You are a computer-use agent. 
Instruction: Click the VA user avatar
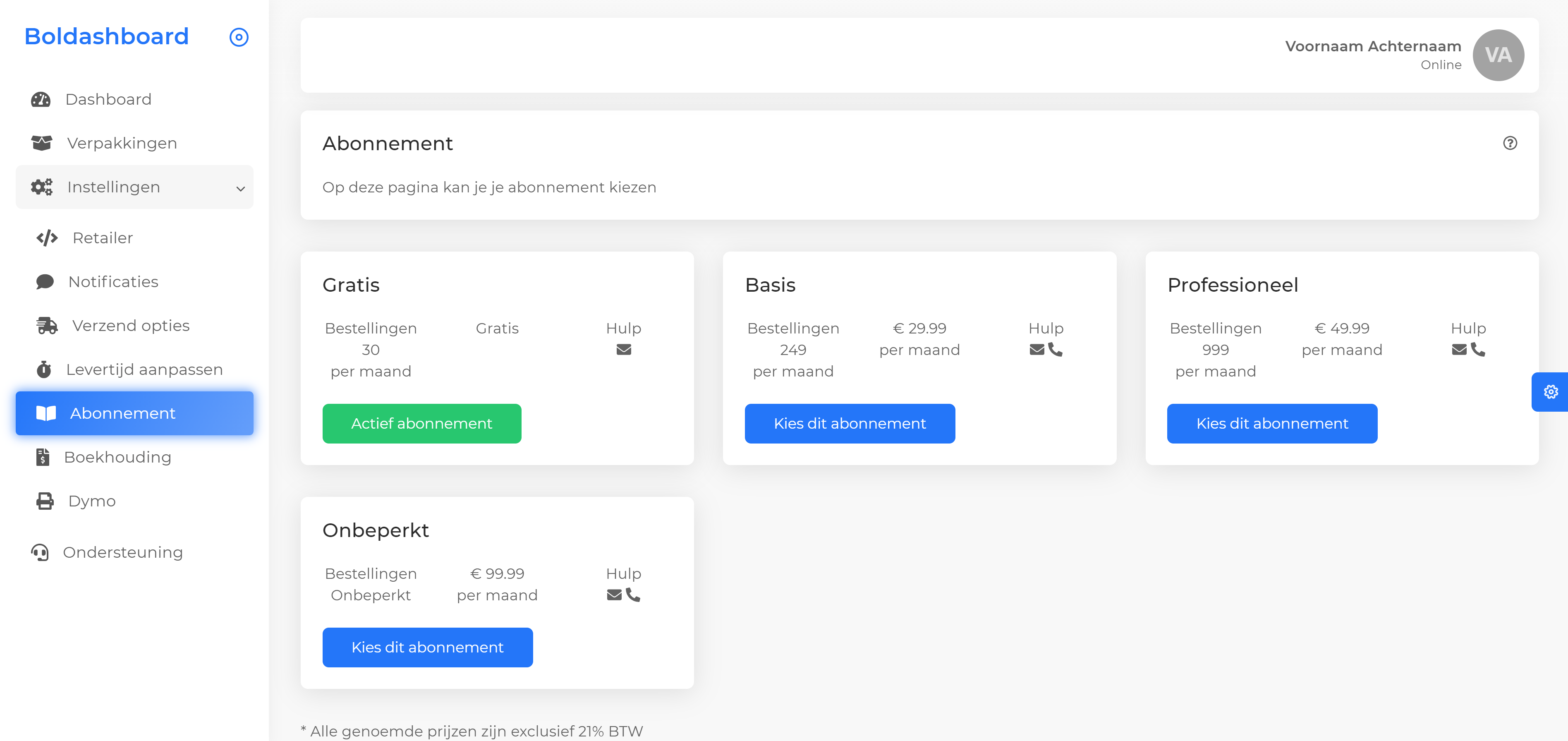click(x=1498, y=55)
